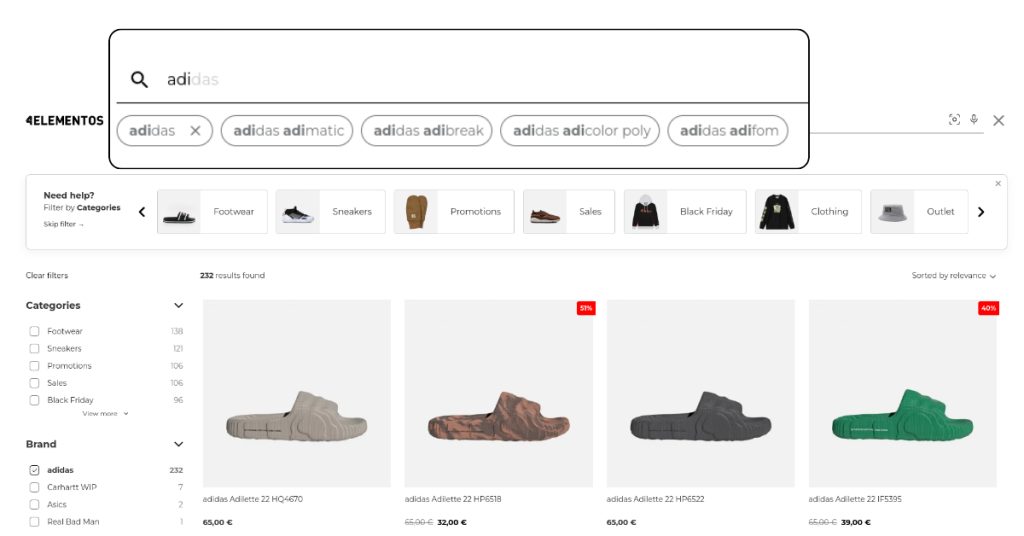The height and width of the screenshot is (536, 1024).
Task: Select the adidas adimatic suggestion
Action: pyautogui.click(x=287, y=131)
